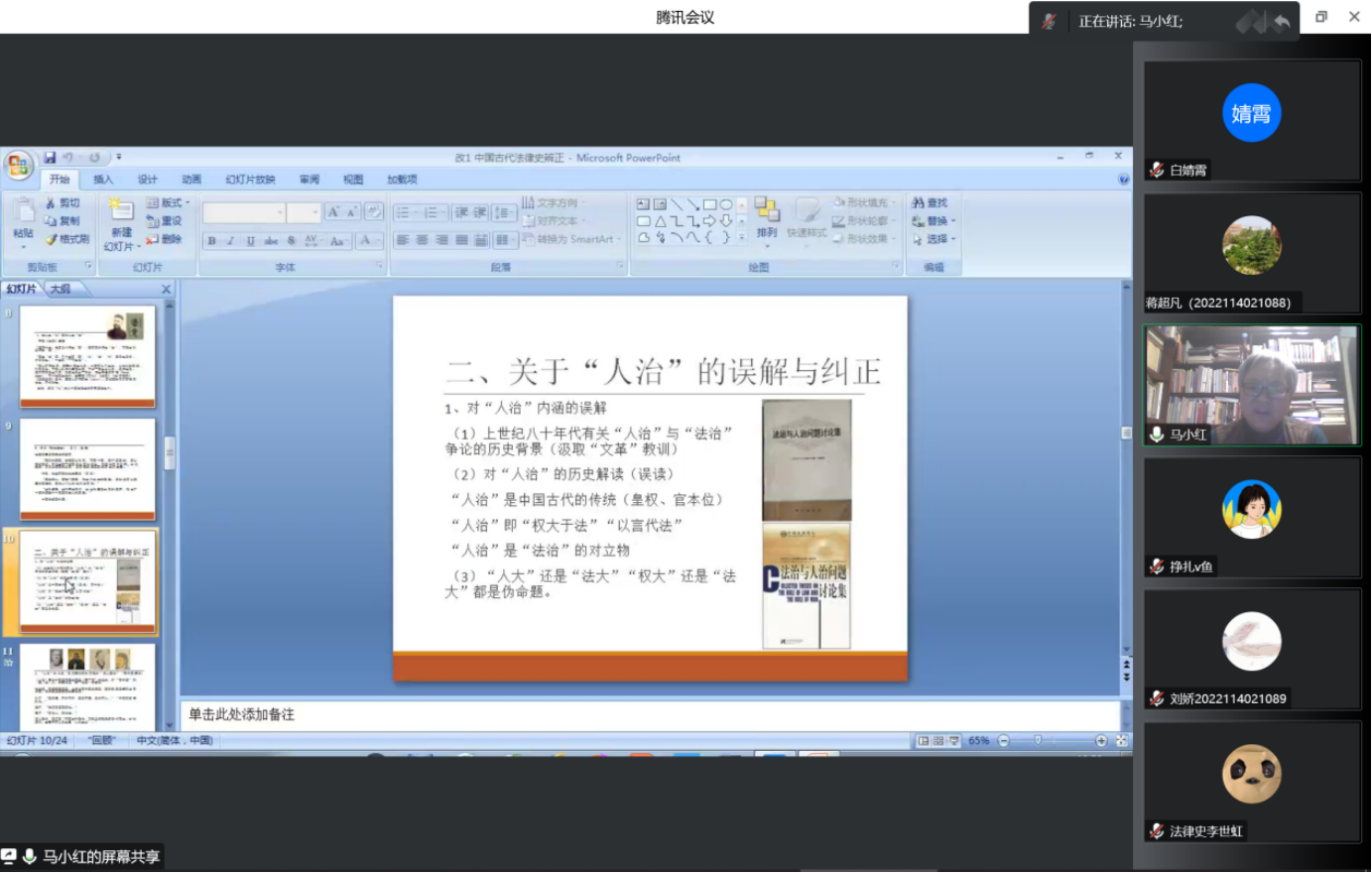Click the zoom slider in status bar
Image resolution: width=1372 pixels, height=873 pixels.
(1039, 741)
